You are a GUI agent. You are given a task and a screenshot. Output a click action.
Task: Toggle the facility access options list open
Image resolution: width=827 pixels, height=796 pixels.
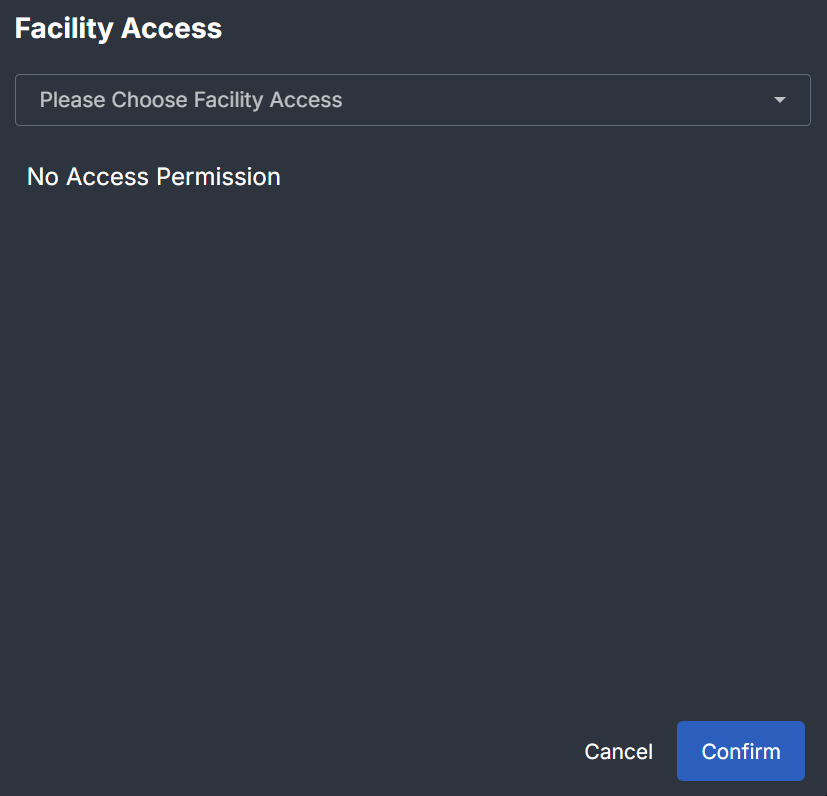point(412,100)
